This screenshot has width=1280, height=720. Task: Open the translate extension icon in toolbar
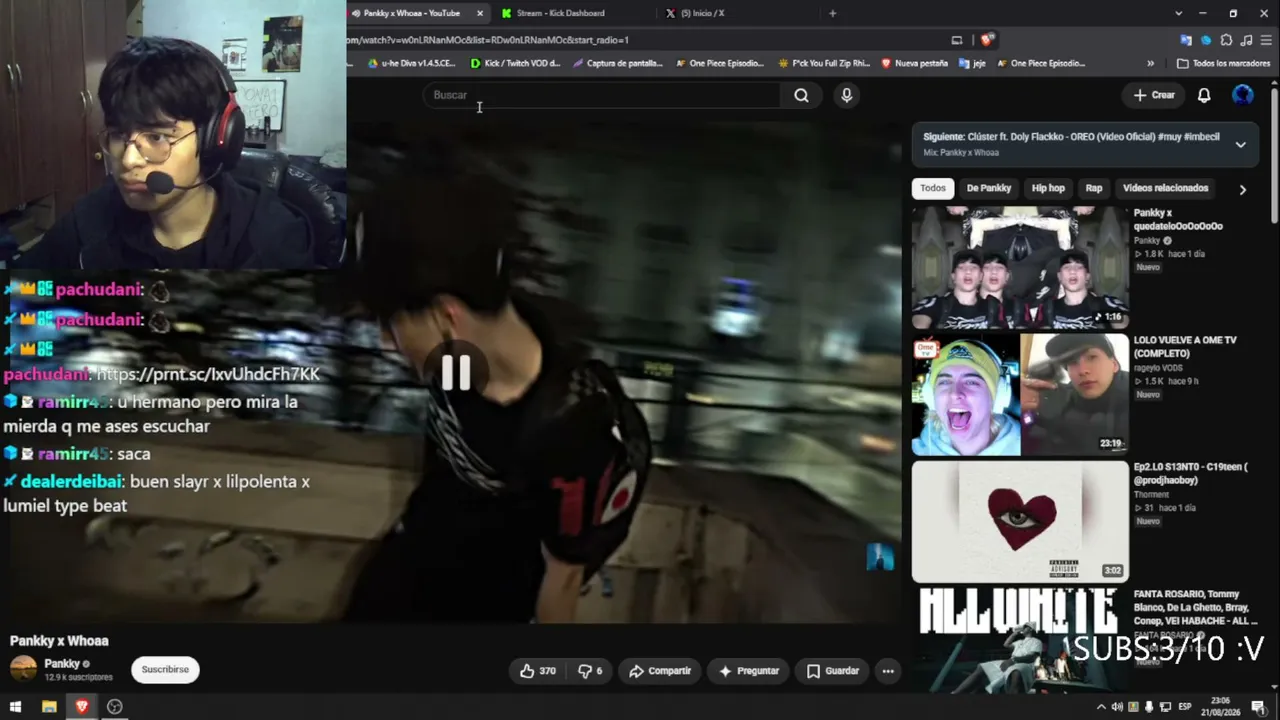click(1186, 40)
